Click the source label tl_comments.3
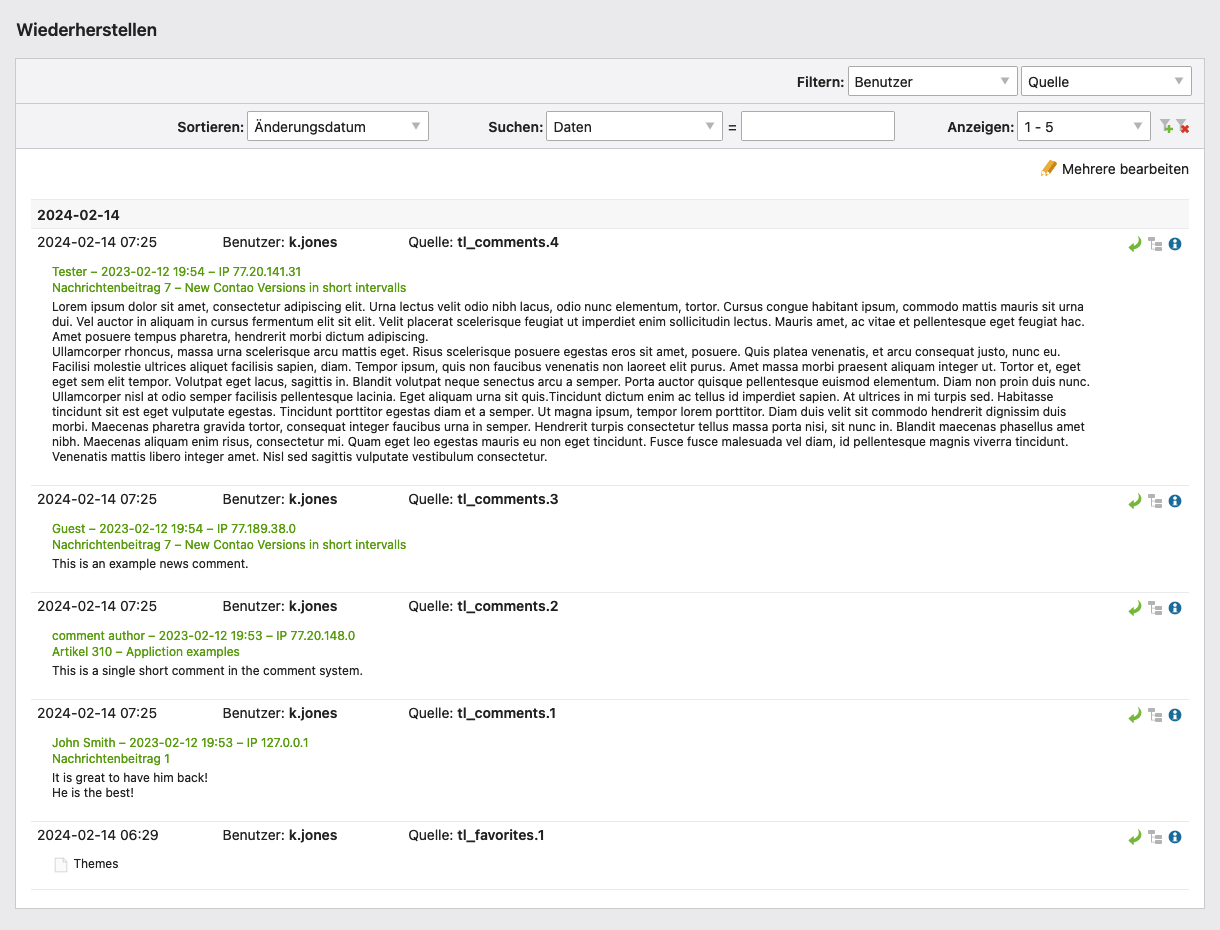The image size is (1220, 930). click(x=508, y=499)
